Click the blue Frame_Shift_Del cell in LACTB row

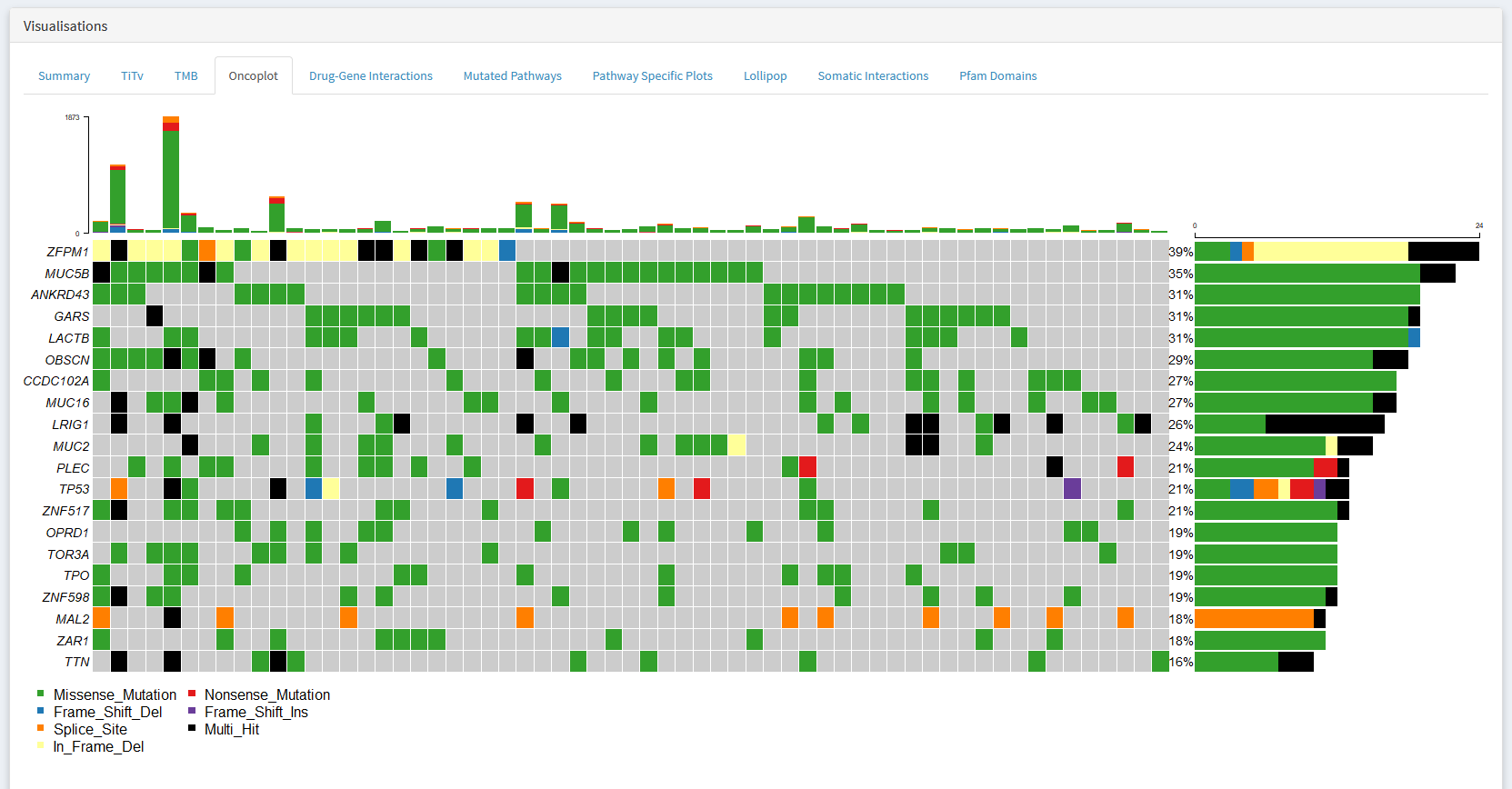pyautogui.click(x=560, y=338)
